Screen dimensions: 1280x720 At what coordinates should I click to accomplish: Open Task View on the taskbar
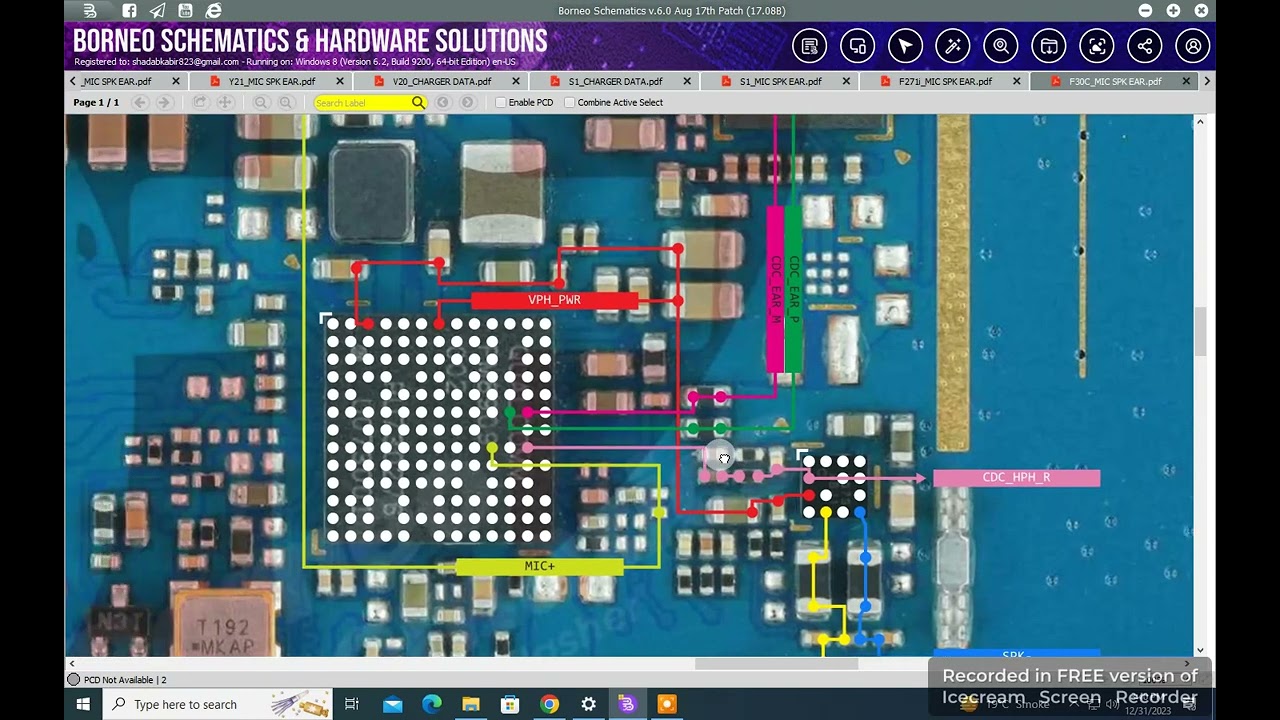[352, 705]
